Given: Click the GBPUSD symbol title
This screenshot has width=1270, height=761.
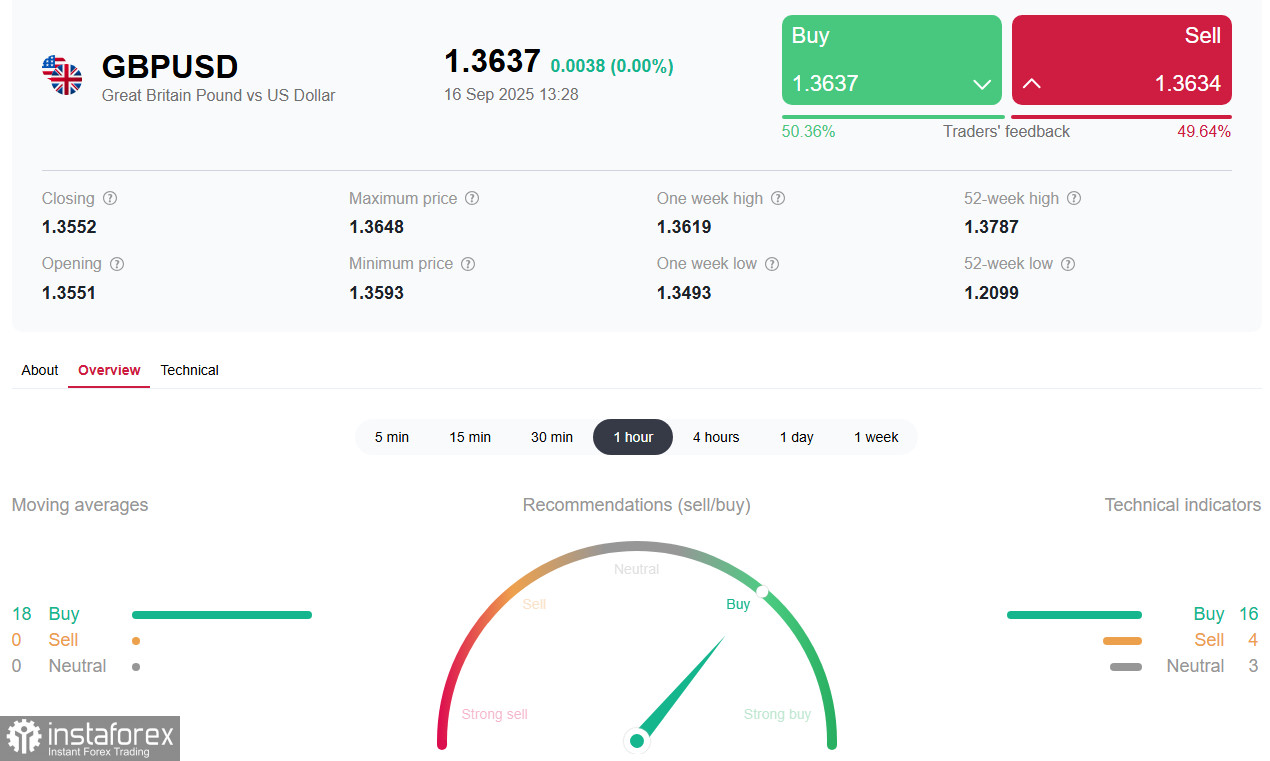Looking at the screenshot, I should (170, 67).
